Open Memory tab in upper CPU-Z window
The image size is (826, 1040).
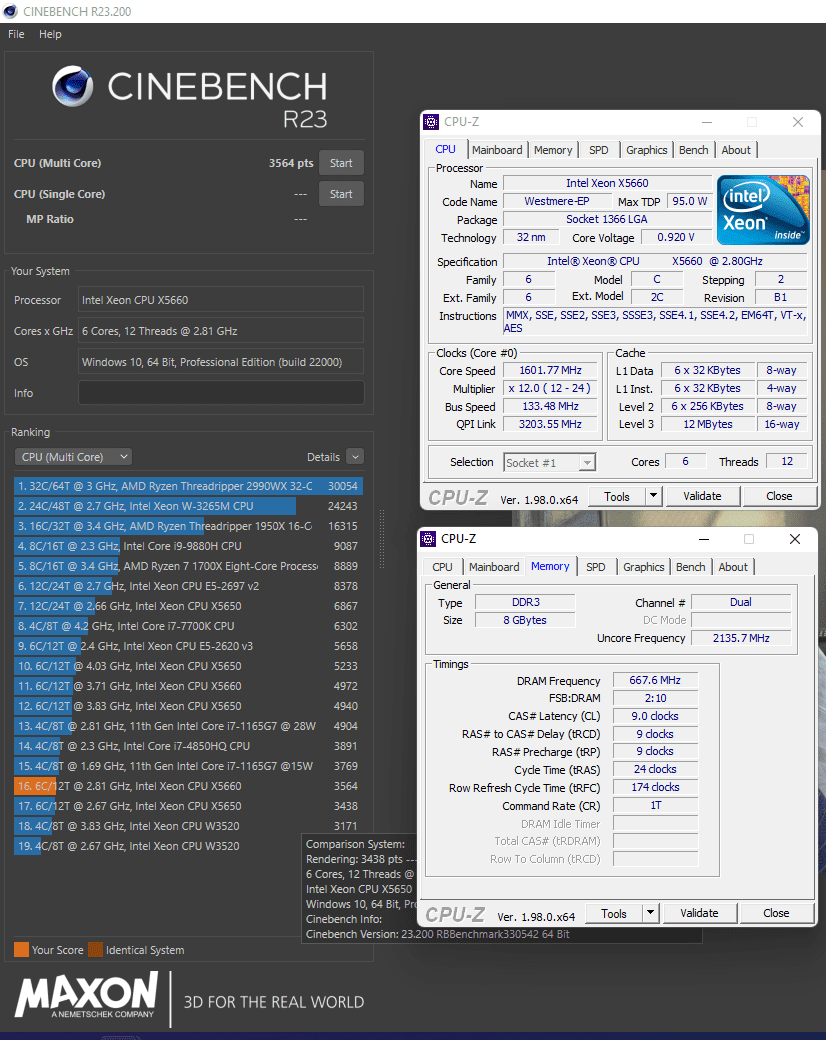click(x=553, y=150)
